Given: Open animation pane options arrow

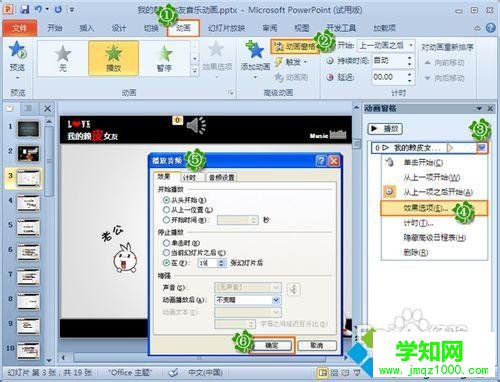Looking at the screenshot, I should [479, 108].
